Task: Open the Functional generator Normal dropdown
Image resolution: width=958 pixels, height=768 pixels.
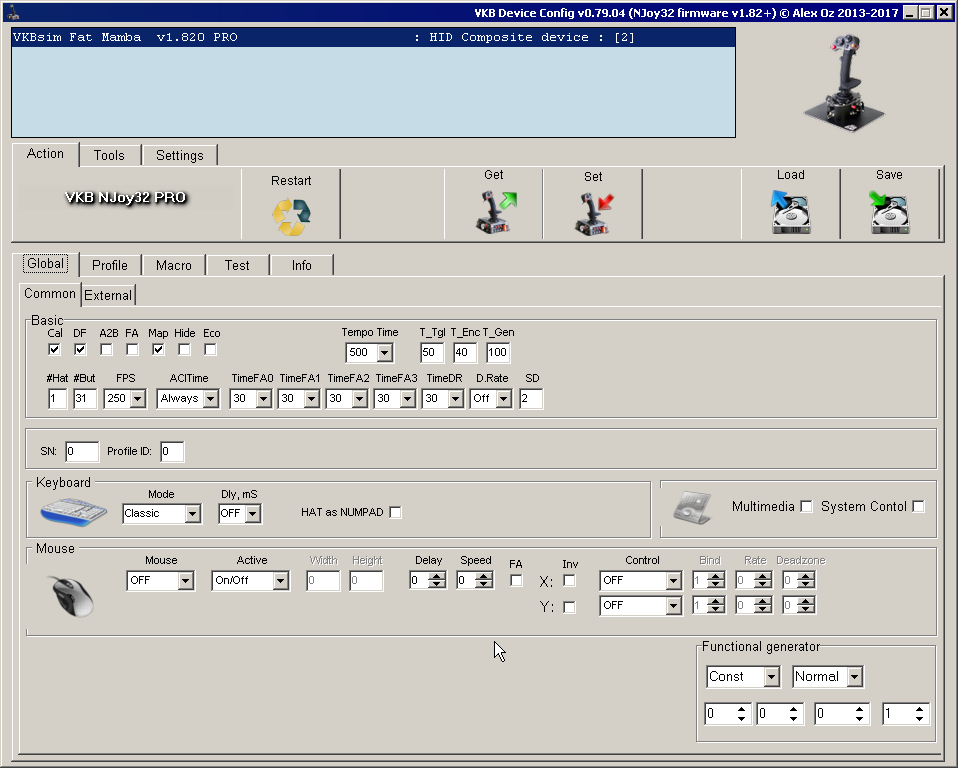Action: (x=855, y=677)
